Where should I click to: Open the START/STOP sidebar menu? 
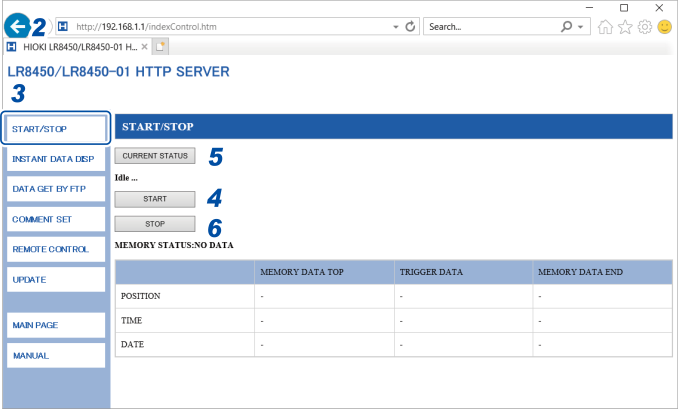point(56,129)
